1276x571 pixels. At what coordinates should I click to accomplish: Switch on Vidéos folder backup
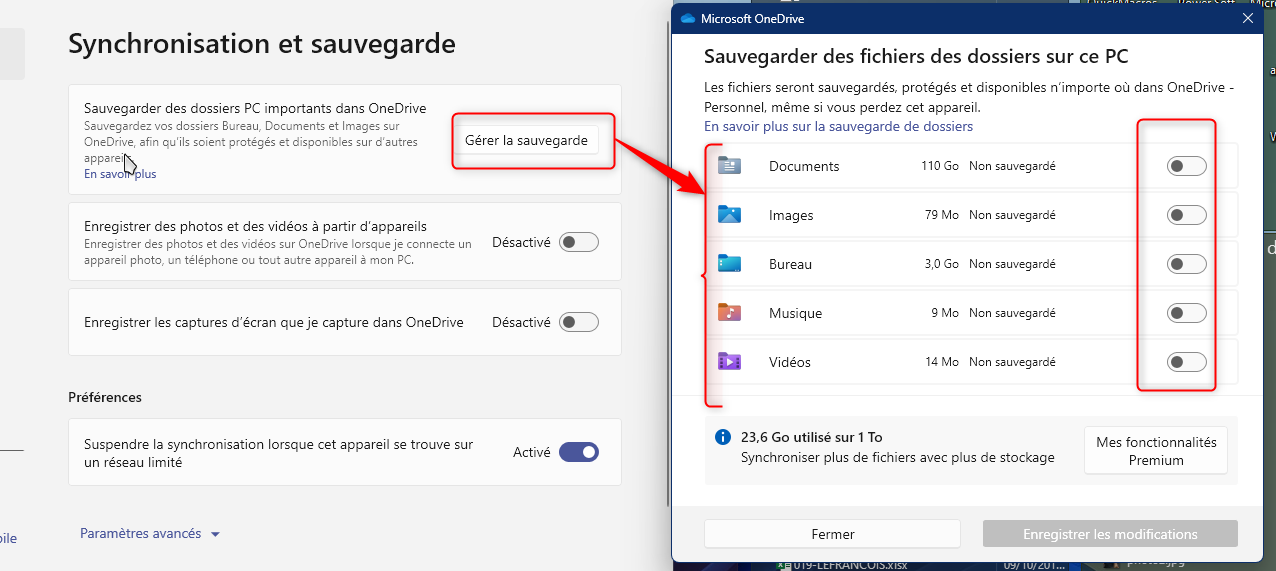click(x=1186, y=362)
